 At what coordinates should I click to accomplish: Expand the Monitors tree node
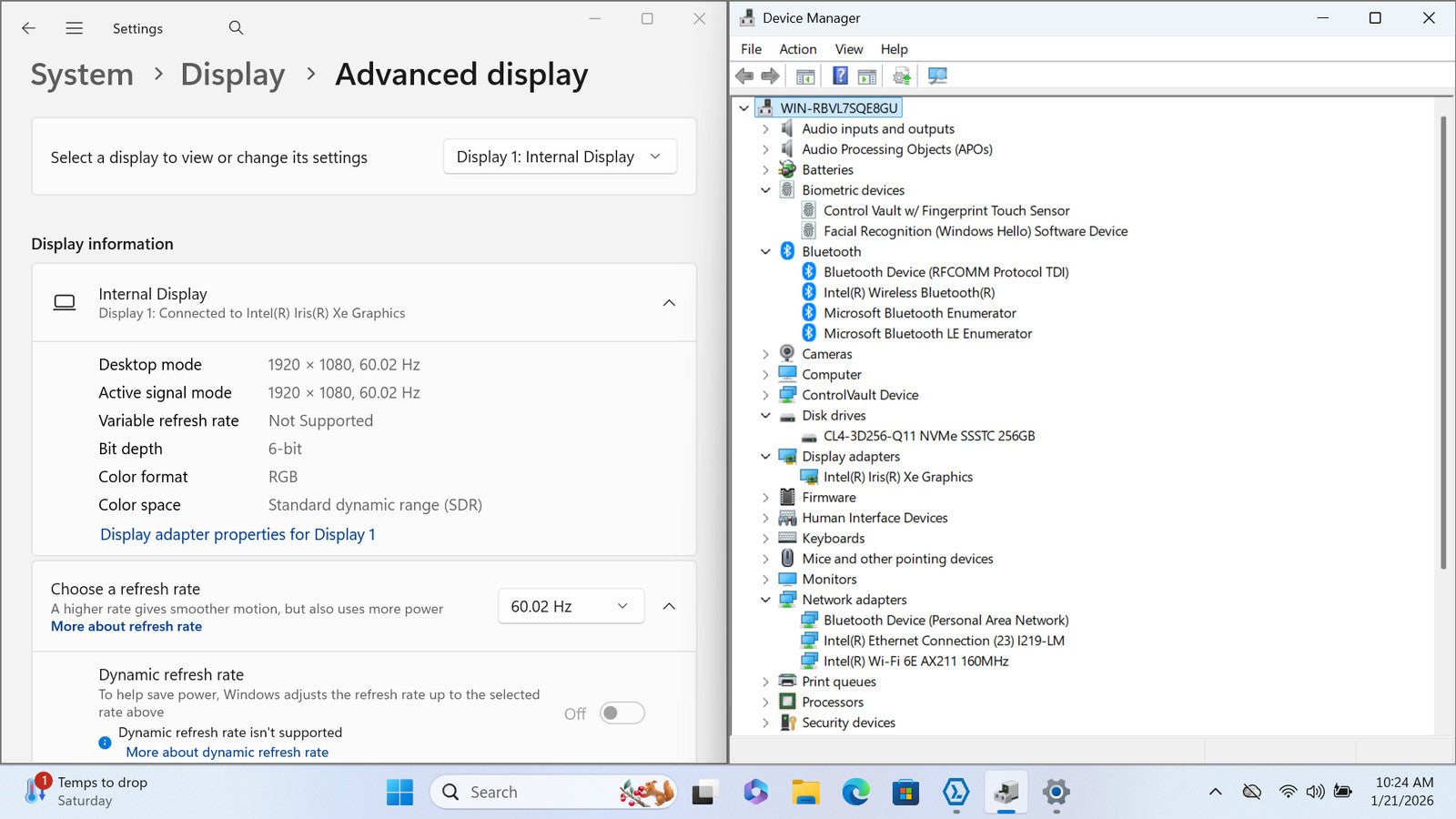pyautogui.click(x=765, y=580)
